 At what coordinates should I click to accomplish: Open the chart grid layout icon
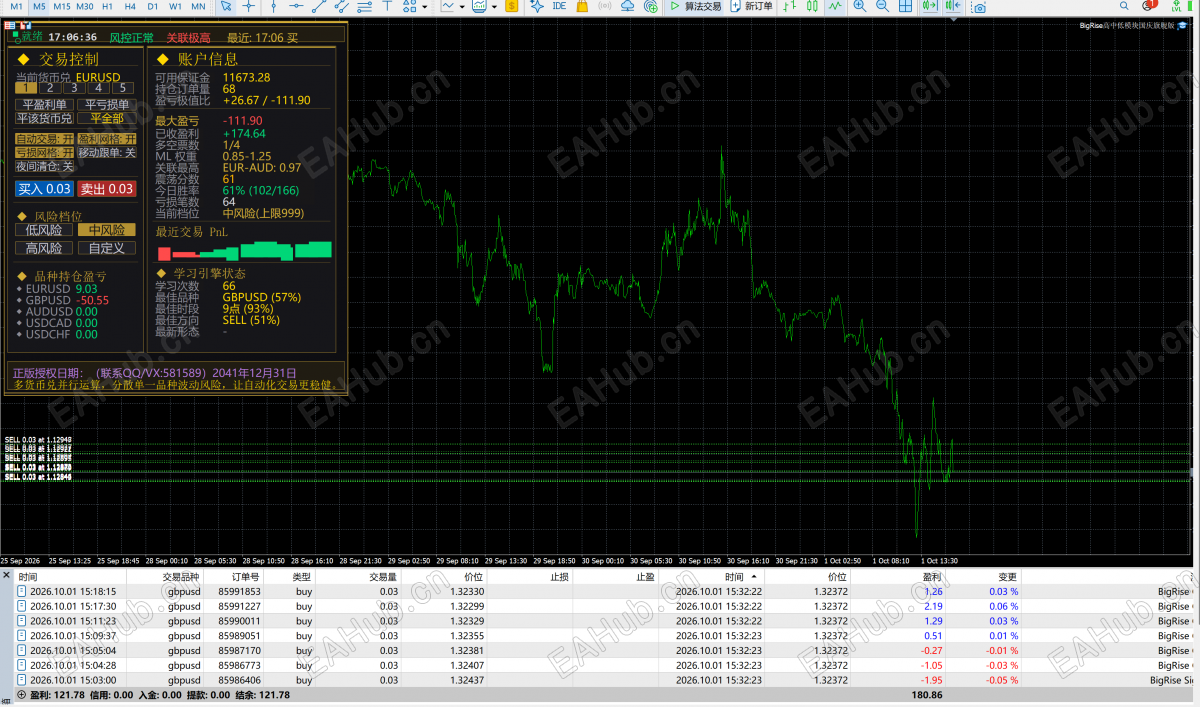click(x=907, y=6)
